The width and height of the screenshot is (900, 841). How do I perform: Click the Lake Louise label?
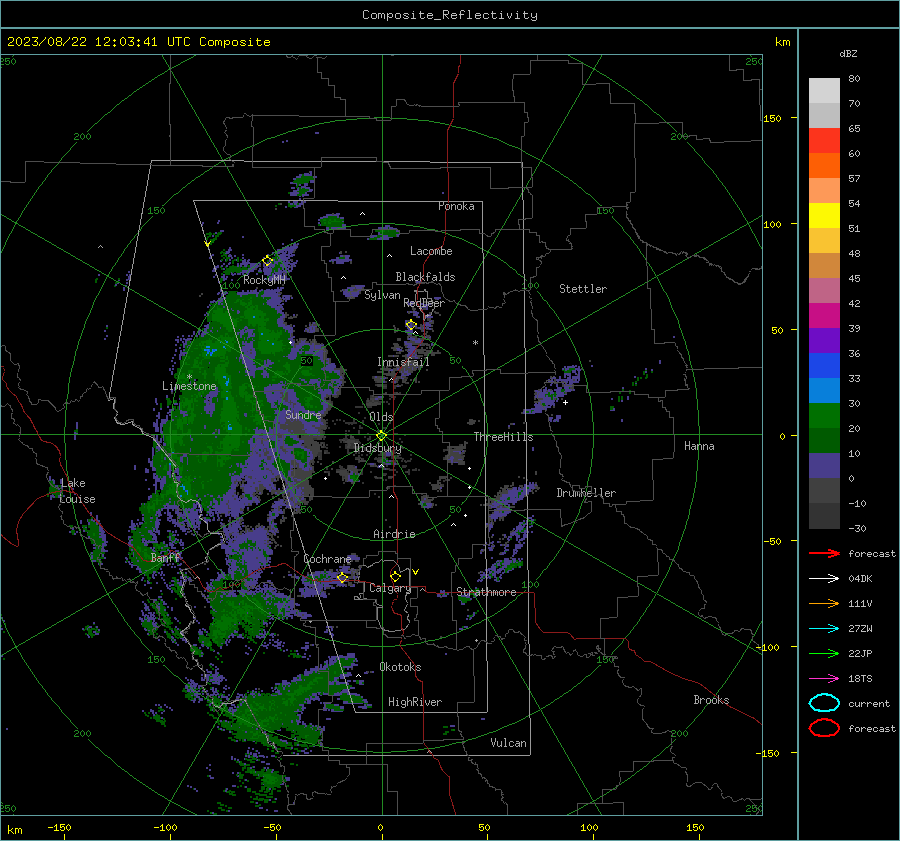point(77,491)
